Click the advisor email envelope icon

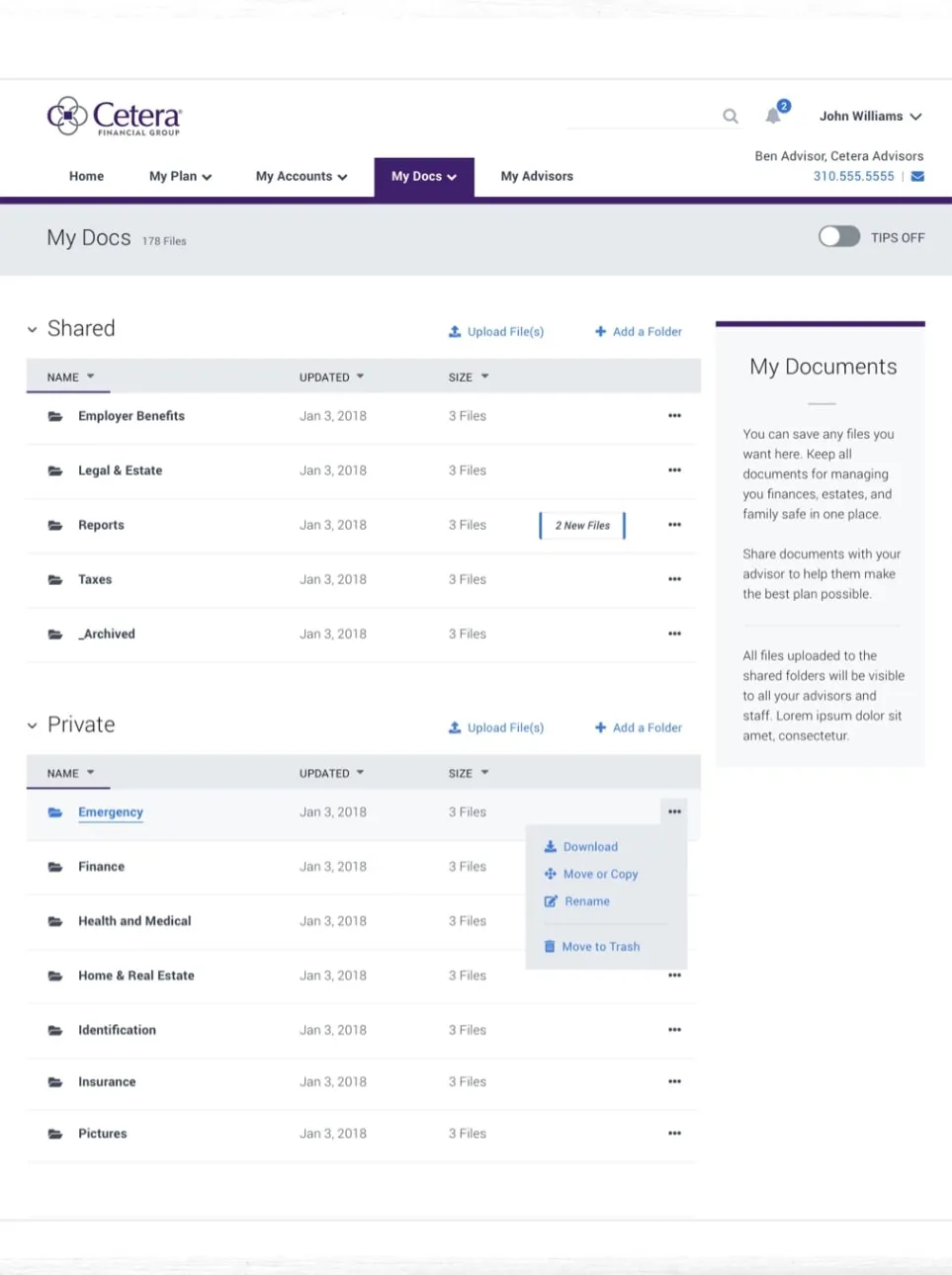pyautogui.click(x=917, y=177)
